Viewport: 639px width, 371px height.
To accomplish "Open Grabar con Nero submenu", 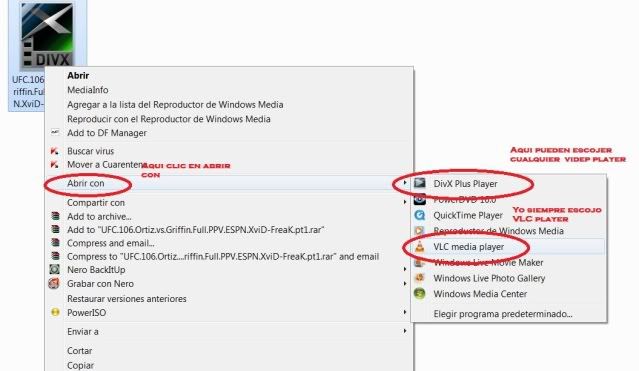I will click(100, 284).
